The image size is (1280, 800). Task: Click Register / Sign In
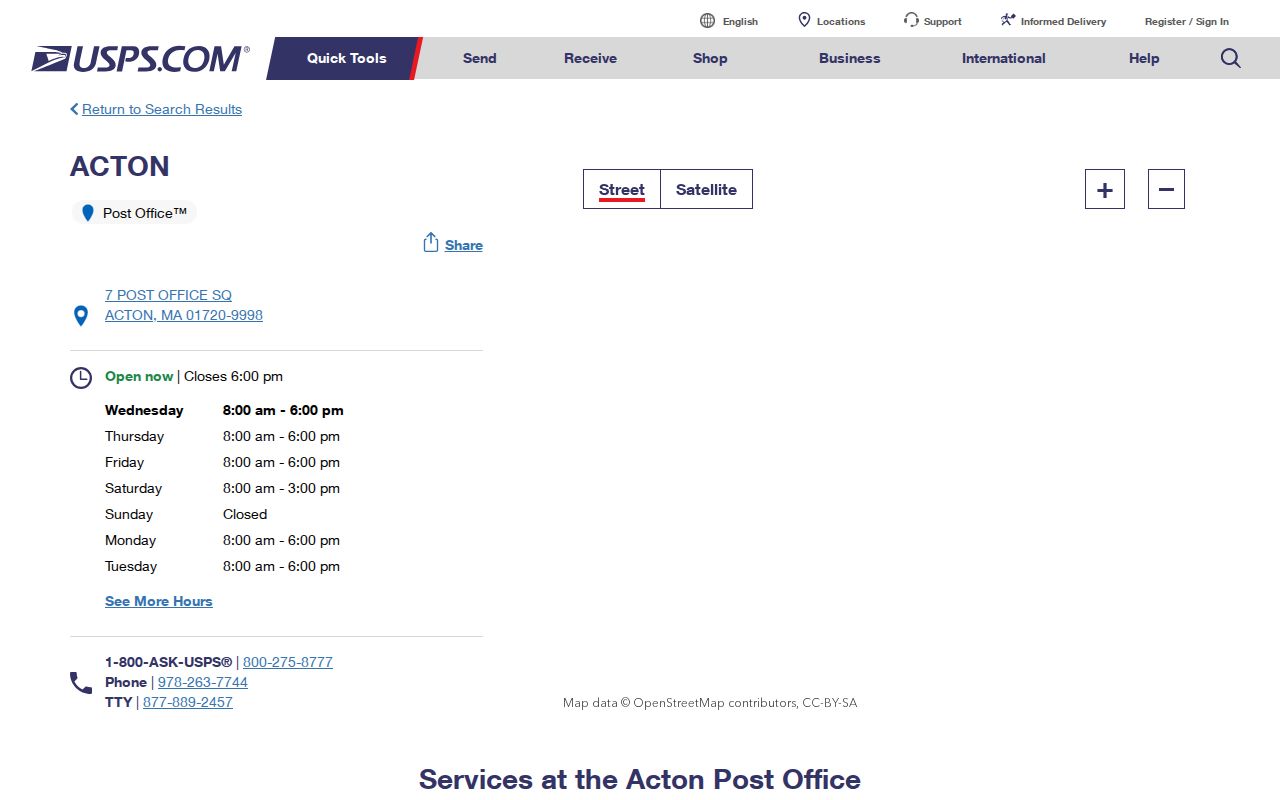[x=1187, y=21]
